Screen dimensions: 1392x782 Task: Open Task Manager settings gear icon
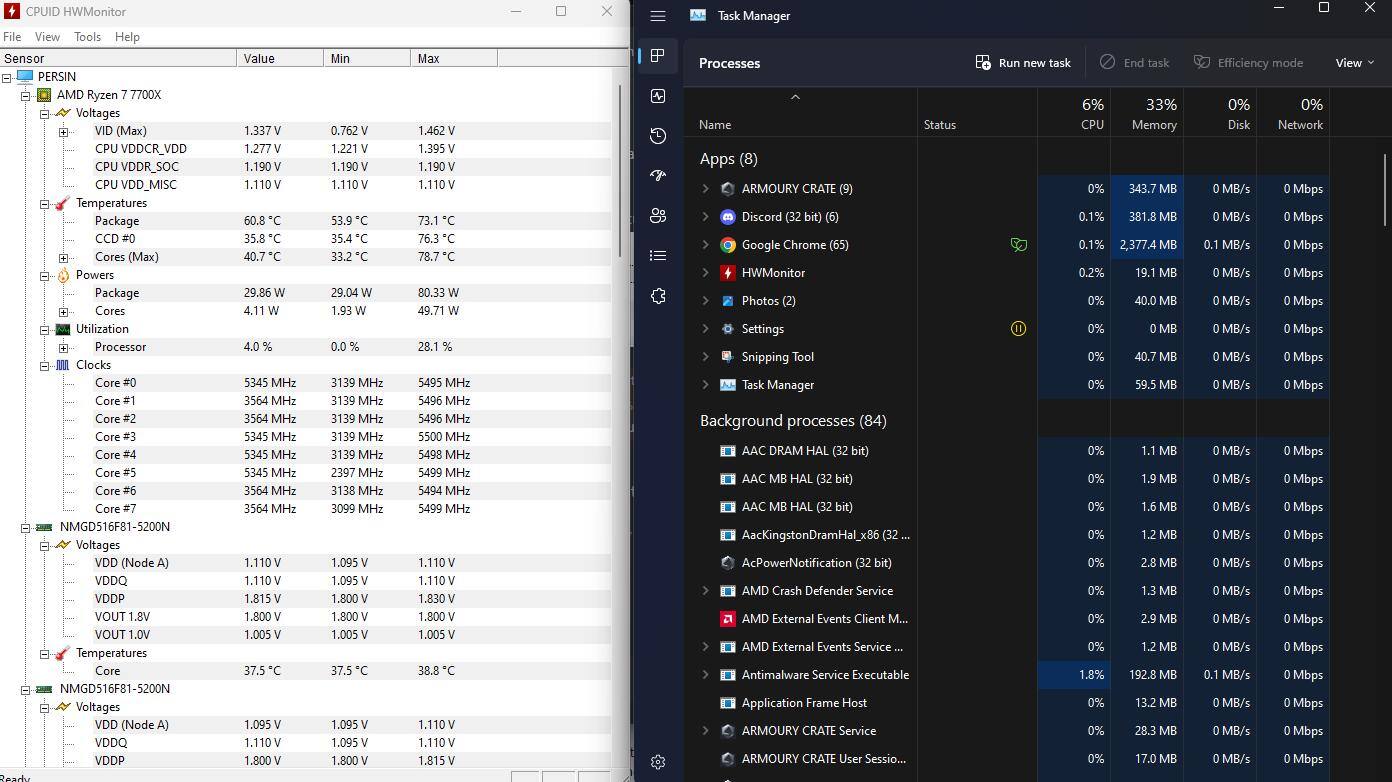(658, 762)
